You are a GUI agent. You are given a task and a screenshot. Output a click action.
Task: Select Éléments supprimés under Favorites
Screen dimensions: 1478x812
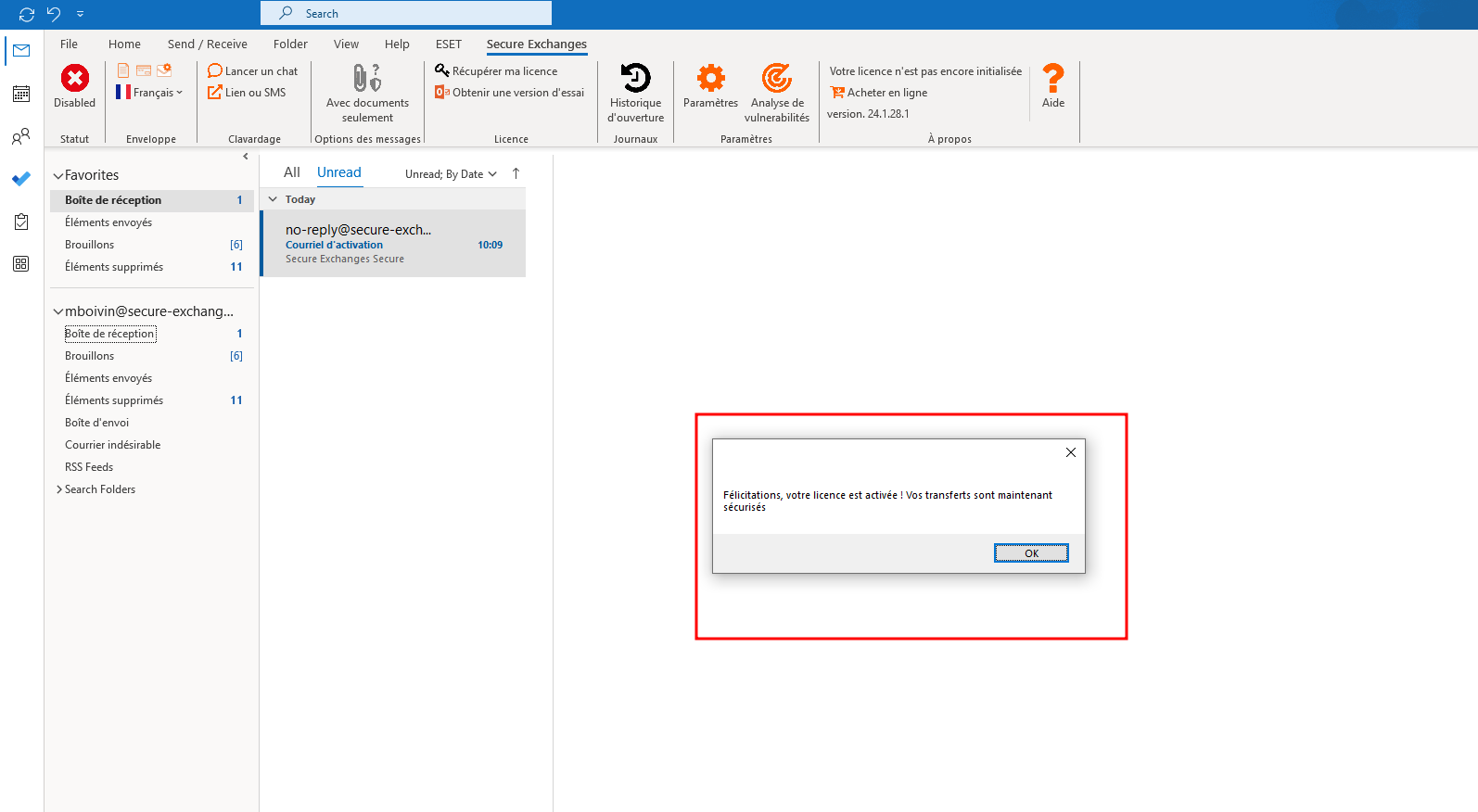point(152,267)
